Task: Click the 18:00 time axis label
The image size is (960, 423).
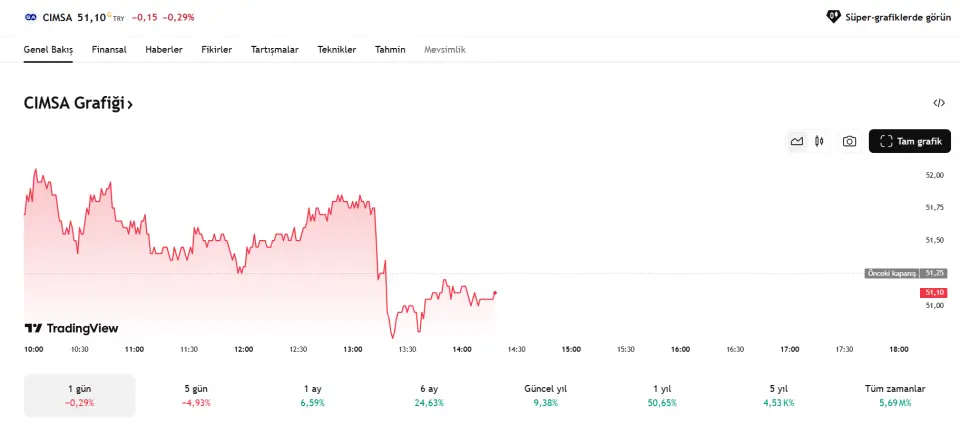Action: 899,350
